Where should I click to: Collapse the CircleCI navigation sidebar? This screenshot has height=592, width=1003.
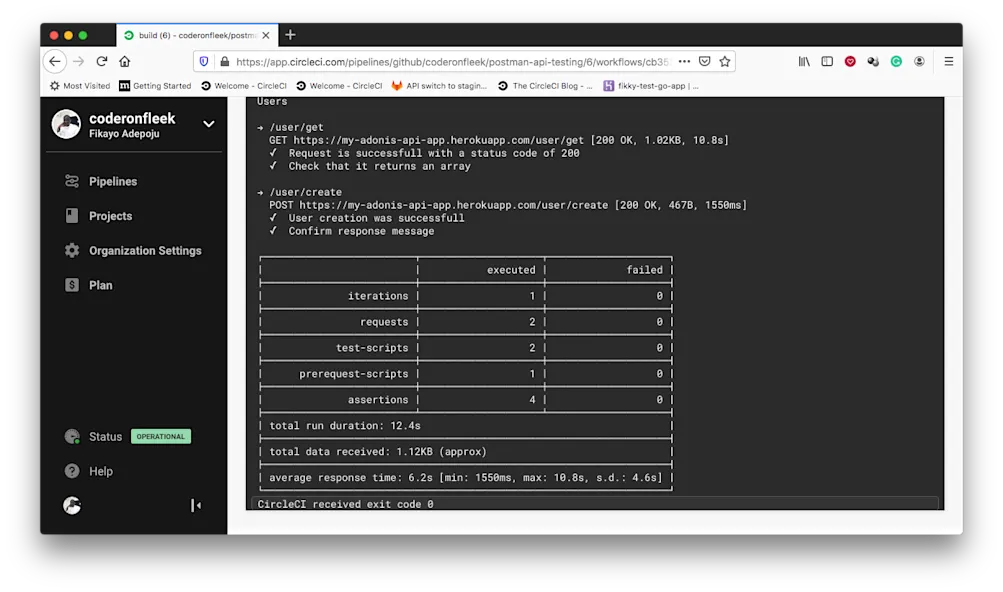click(196, 505)
